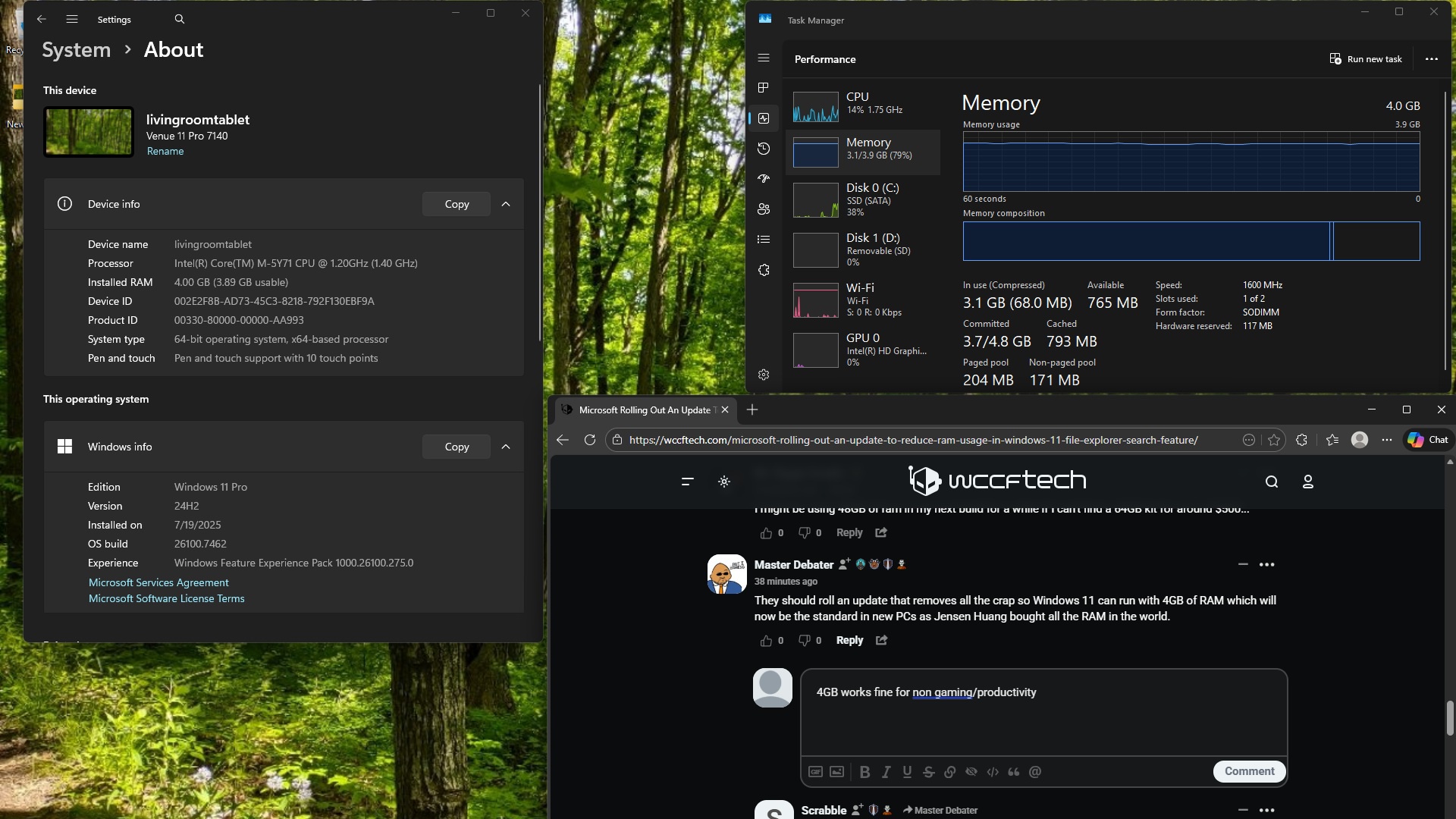
Task: Open Settings navigation hamburger menu
Action: (72, 19)
